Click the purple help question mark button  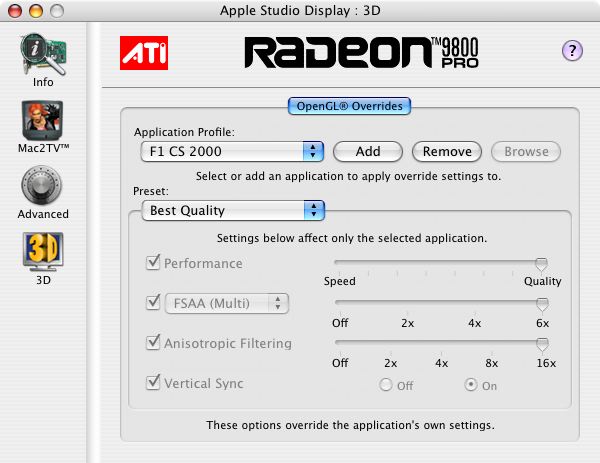tap(572, 51)
